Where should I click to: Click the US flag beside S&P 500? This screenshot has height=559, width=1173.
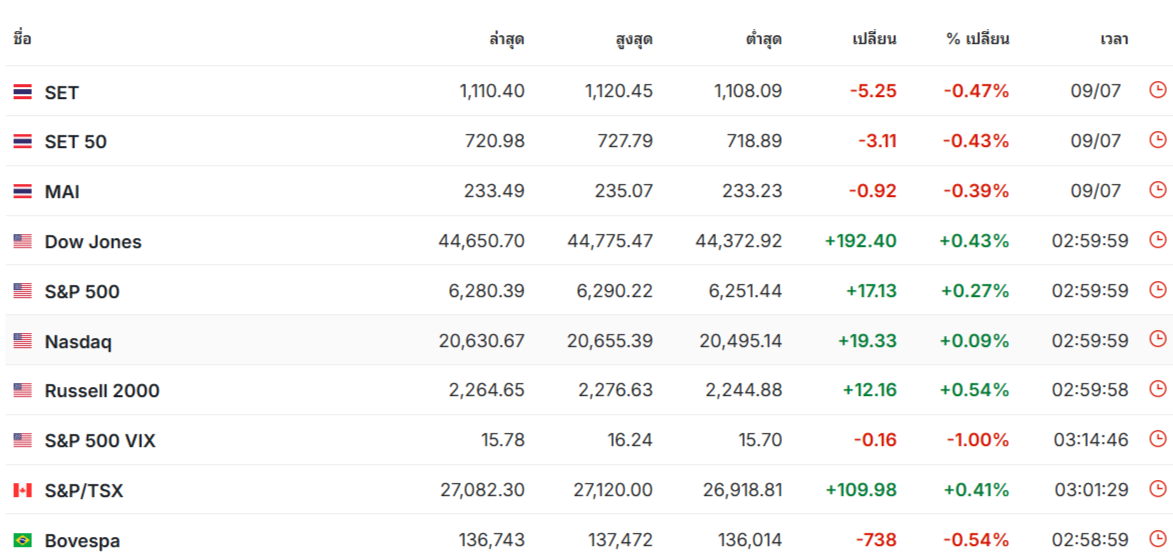point(22,291)
